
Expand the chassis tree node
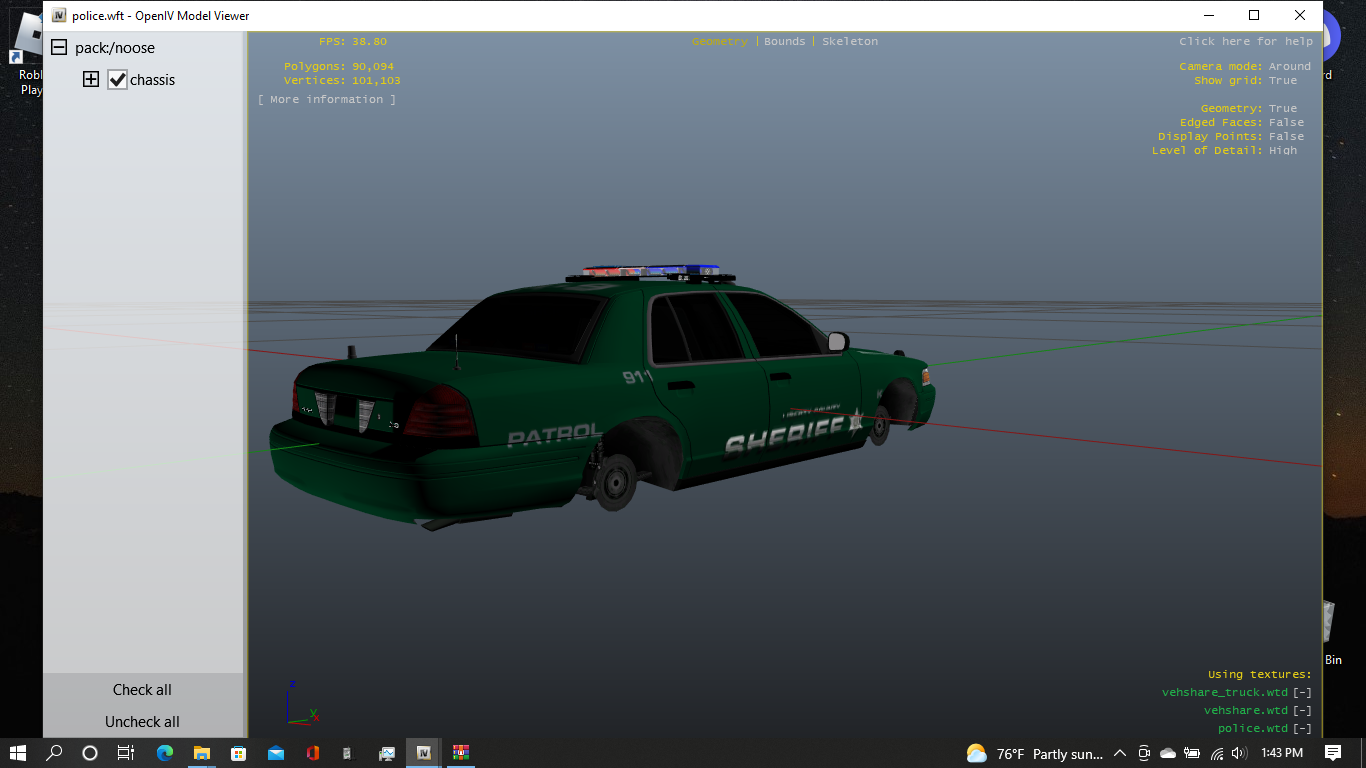tap(91, 79)
